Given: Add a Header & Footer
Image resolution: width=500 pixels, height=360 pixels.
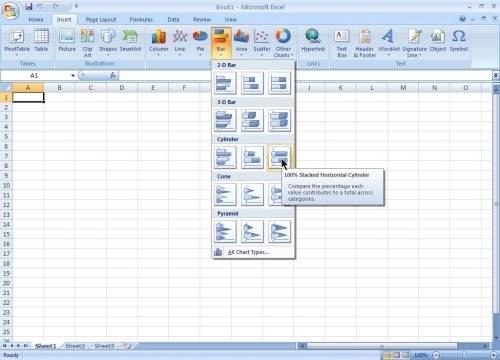Looking at the screenshot, I should click(x=365, y=43).
